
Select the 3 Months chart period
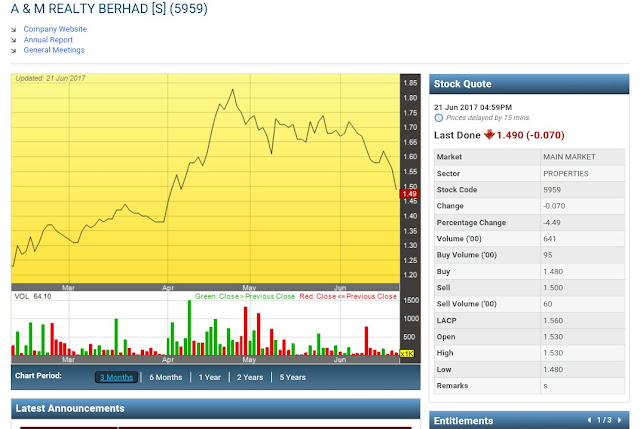click(x=116, y=377)
